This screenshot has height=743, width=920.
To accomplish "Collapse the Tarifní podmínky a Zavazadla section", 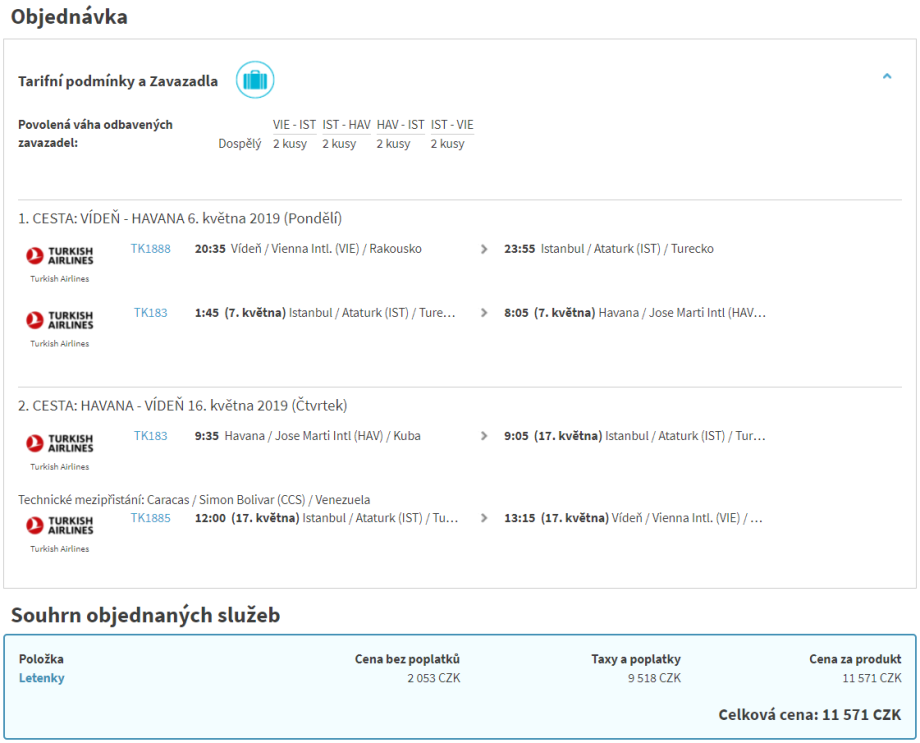I will 886,76.
